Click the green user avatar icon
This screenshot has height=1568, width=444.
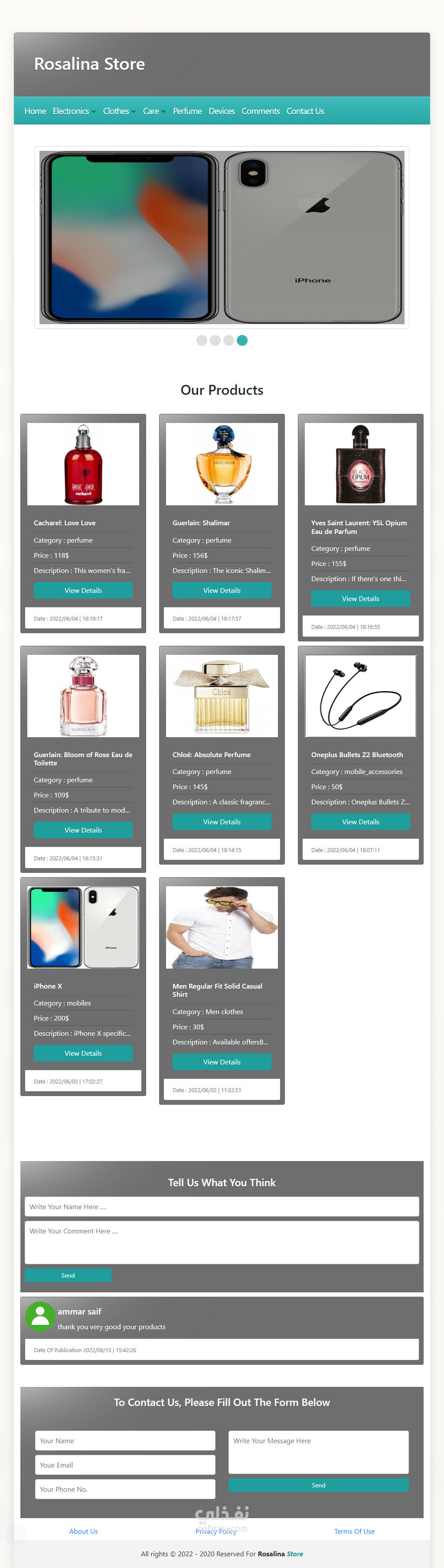[x=40, y=1317]
